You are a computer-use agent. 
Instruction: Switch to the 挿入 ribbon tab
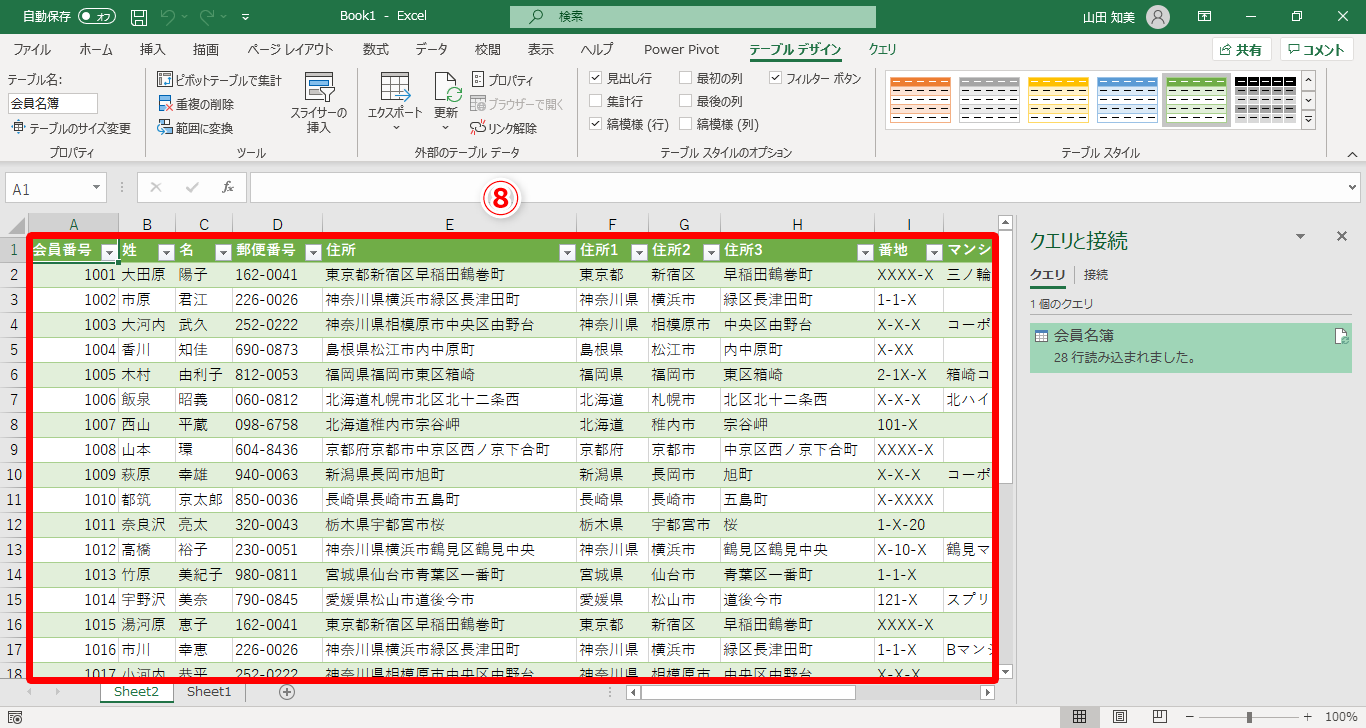tap(153, 49)
